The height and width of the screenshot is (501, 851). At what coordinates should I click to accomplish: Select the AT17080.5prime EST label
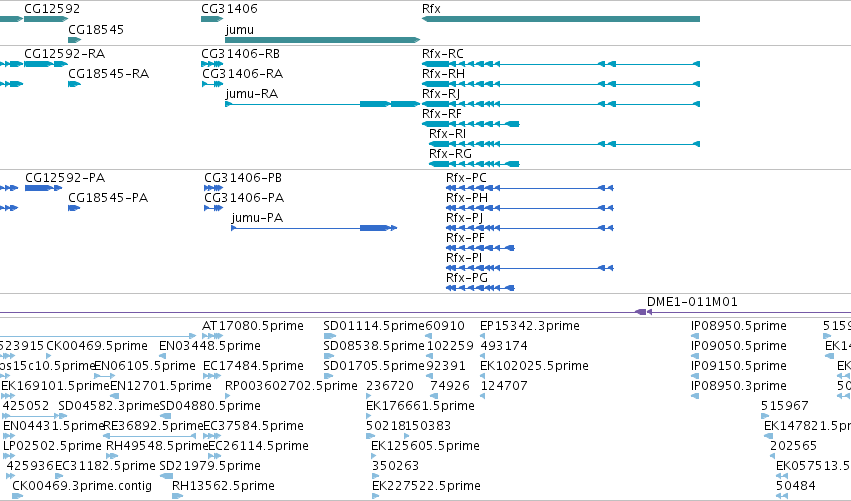tap(253, 326)
